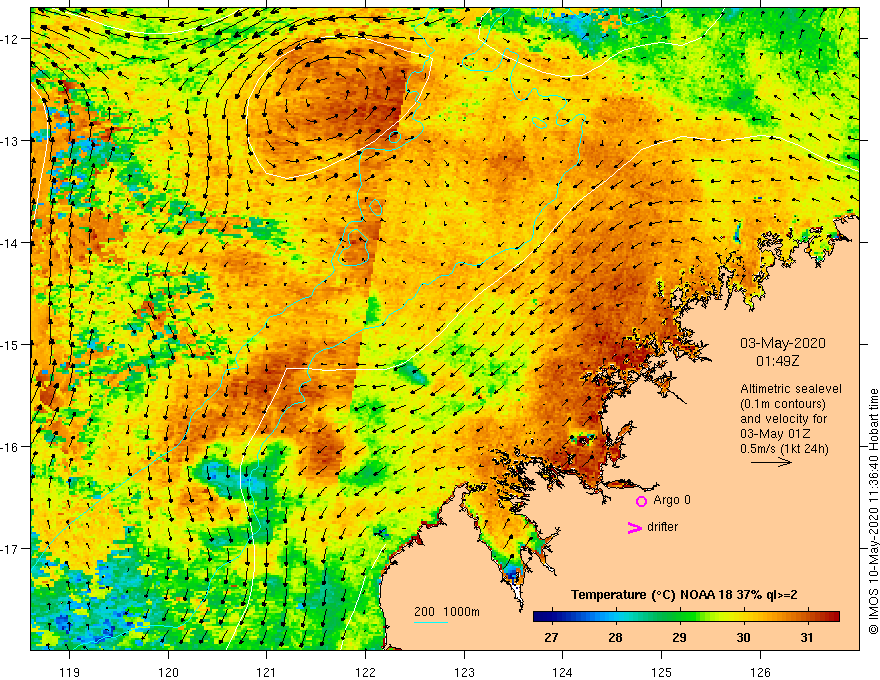The width and height of the screenshot is (880, 680).
Task: Click the 'and velocity for' caption line
Action: 783,419
